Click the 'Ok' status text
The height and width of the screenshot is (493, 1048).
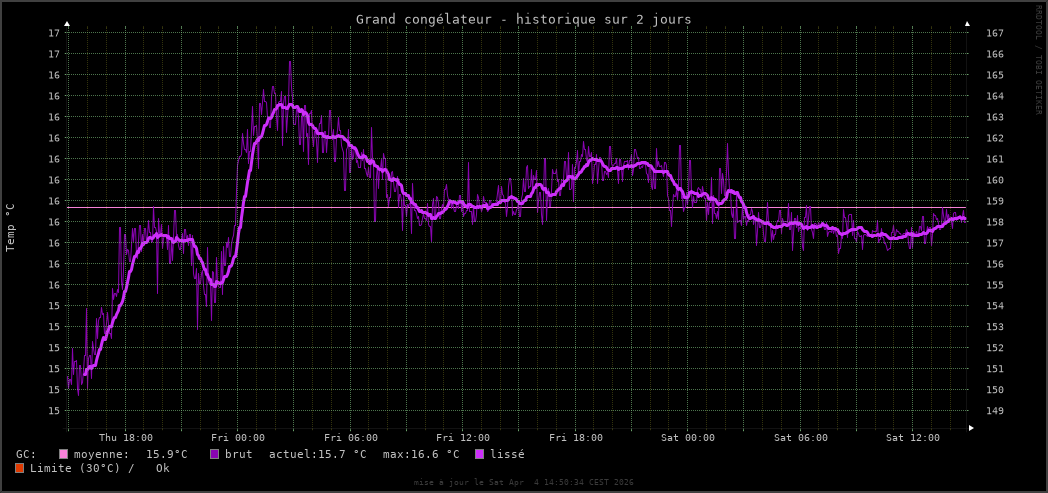162,468
